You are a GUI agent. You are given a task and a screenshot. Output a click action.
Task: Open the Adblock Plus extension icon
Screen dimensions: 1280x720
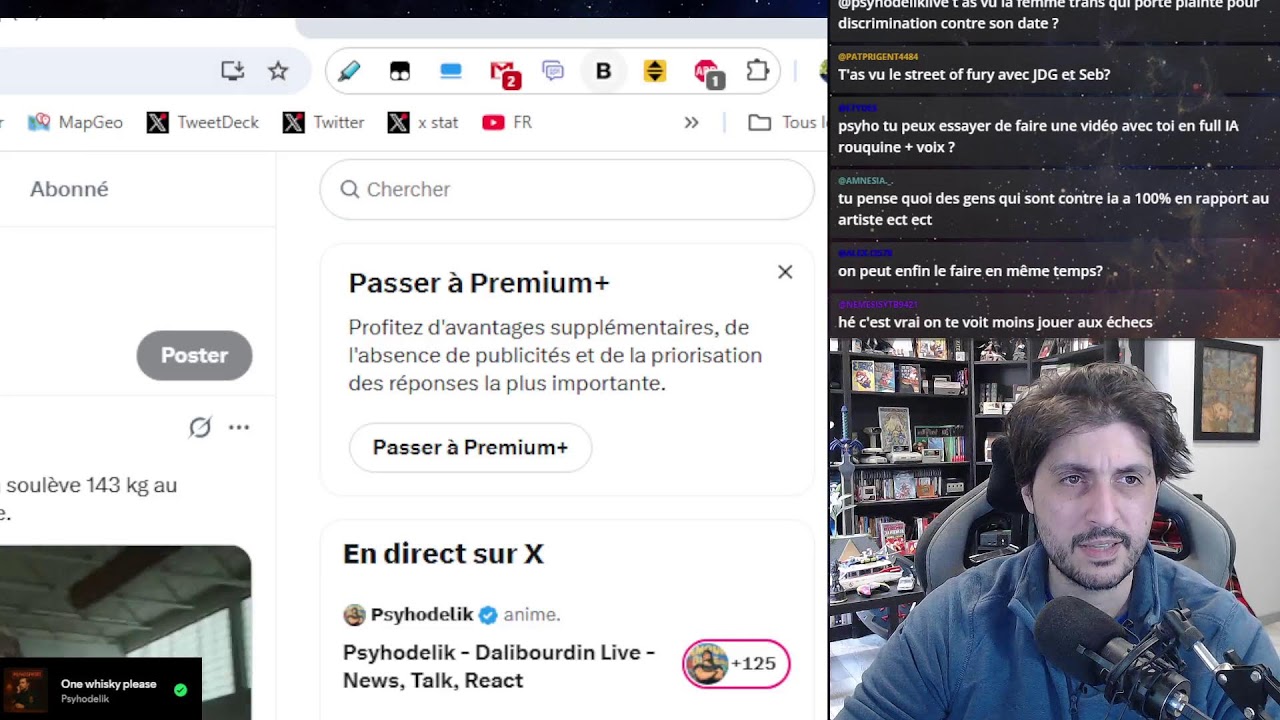pyautogui.click(x=708, y=73)
